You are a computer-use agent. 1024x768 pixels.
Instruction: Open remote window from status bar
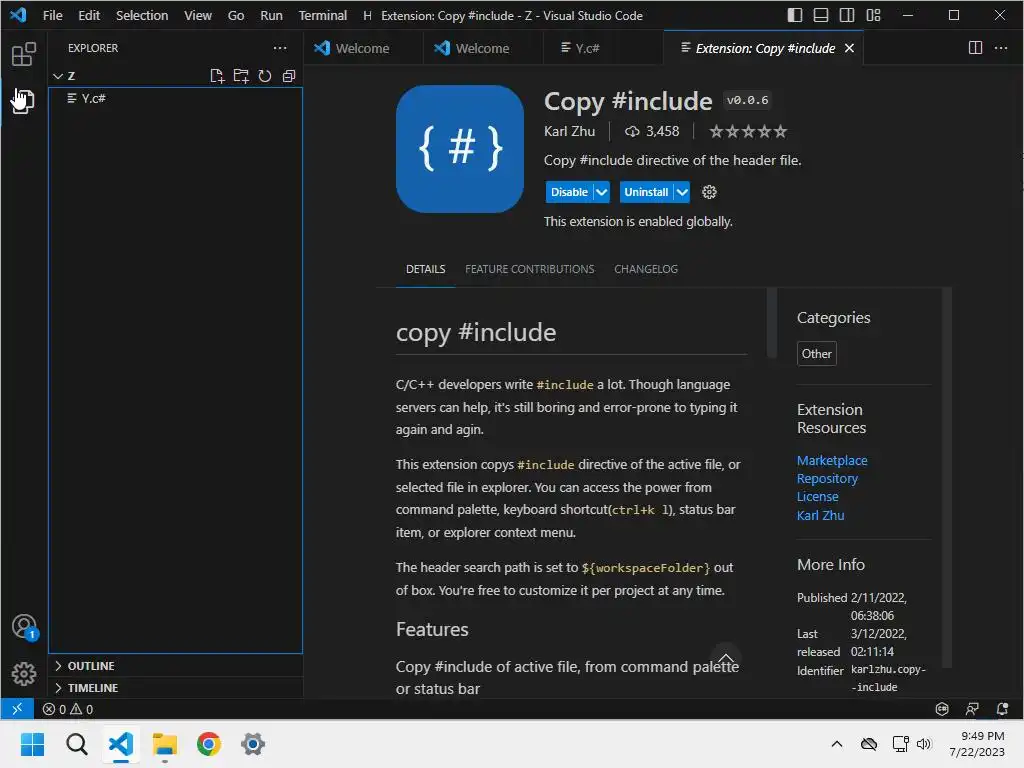pyautogui.click(x=17, y=709)
